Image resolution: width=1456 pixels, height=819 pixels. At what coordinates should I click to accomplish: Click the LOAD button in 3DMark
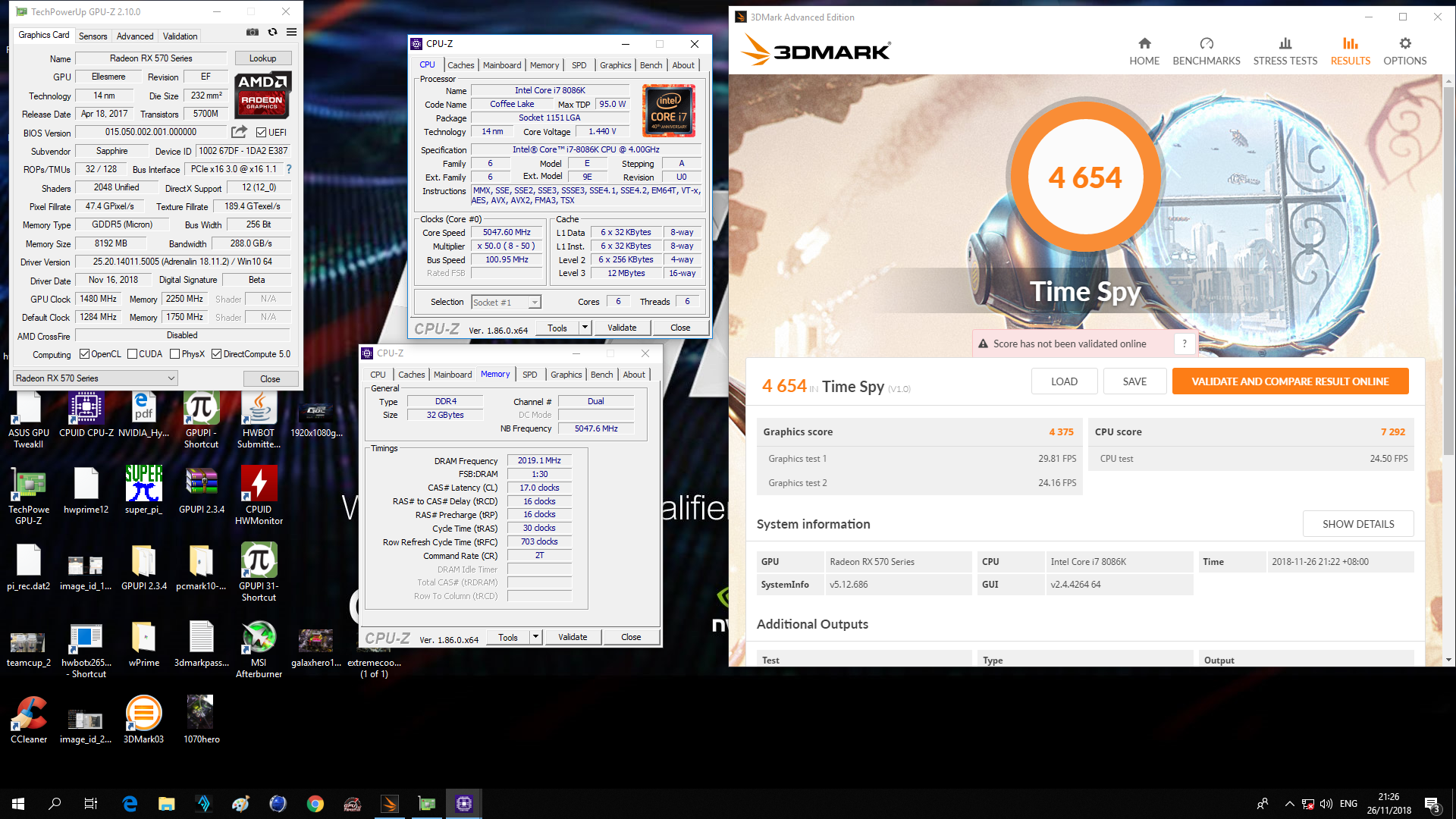[1064, 381]
